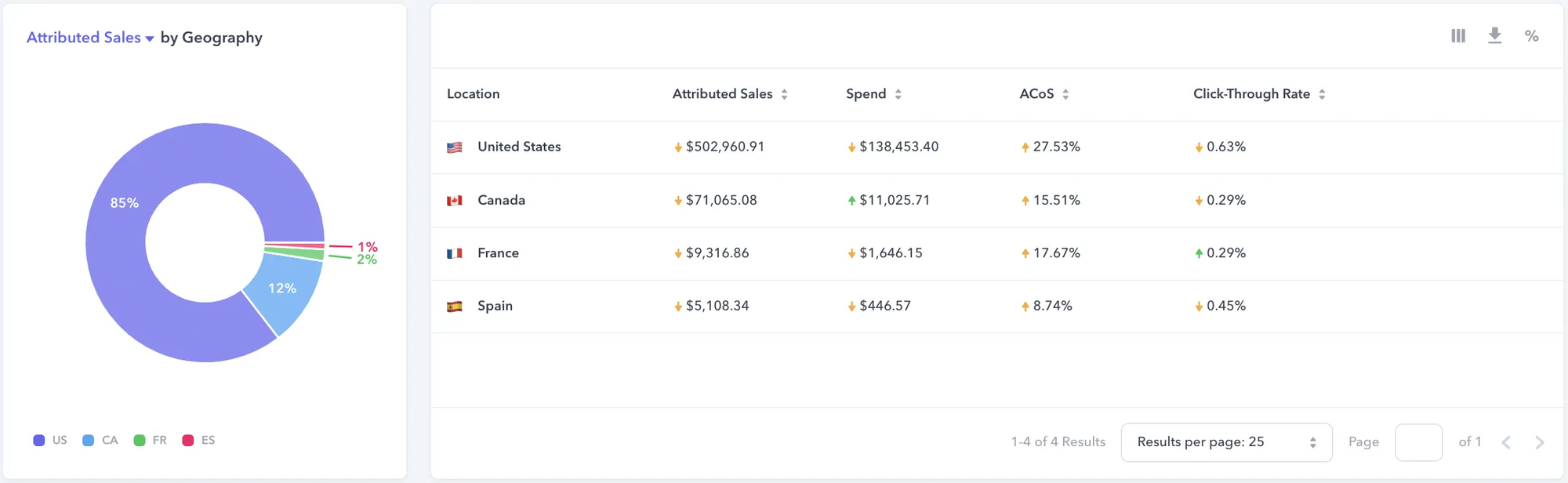Toggle CA legend item in chart
The image size is (1568, 483).
100,441
